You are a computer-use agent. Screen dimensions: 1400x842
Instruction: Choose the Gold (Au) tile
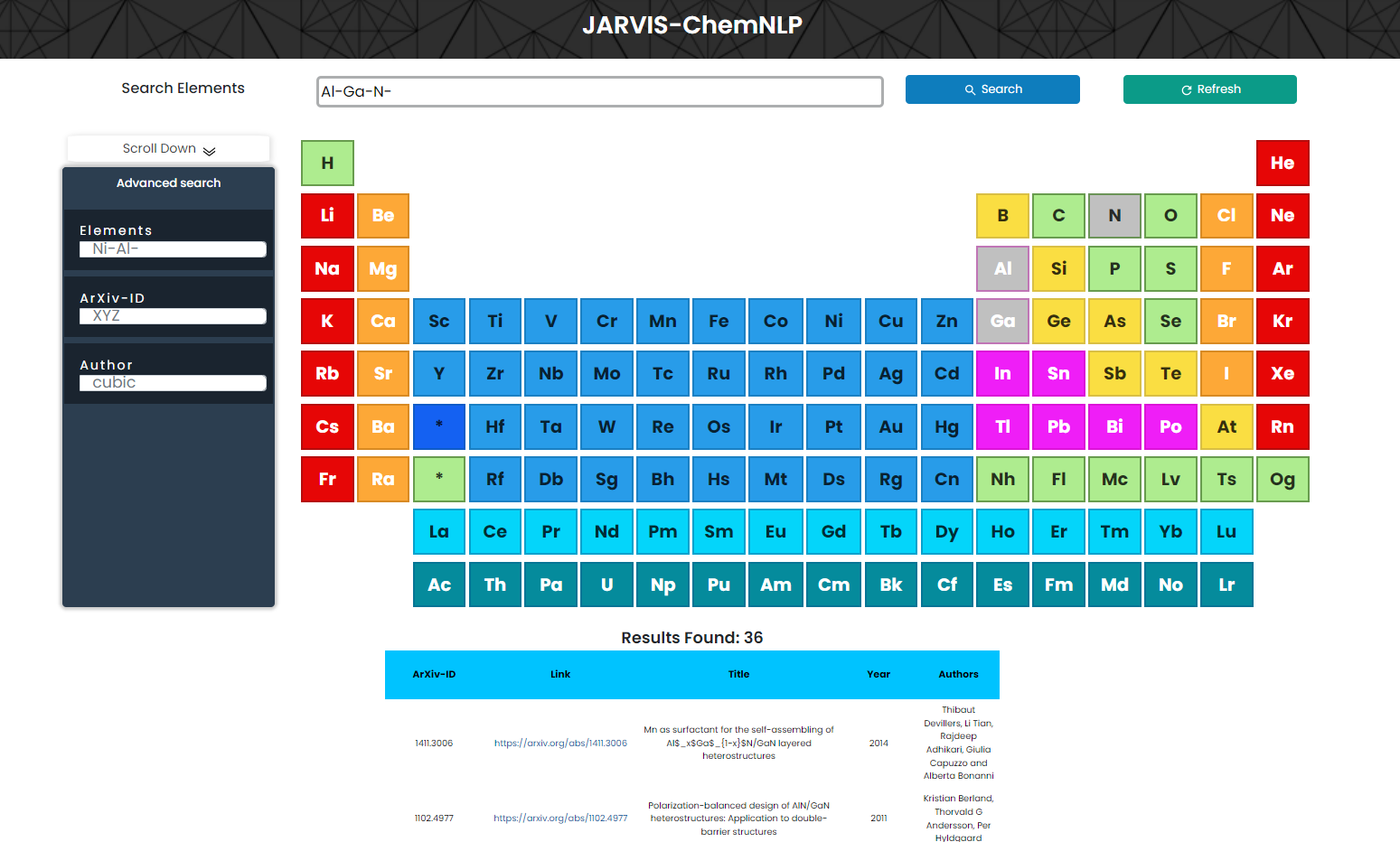[890, 426]
